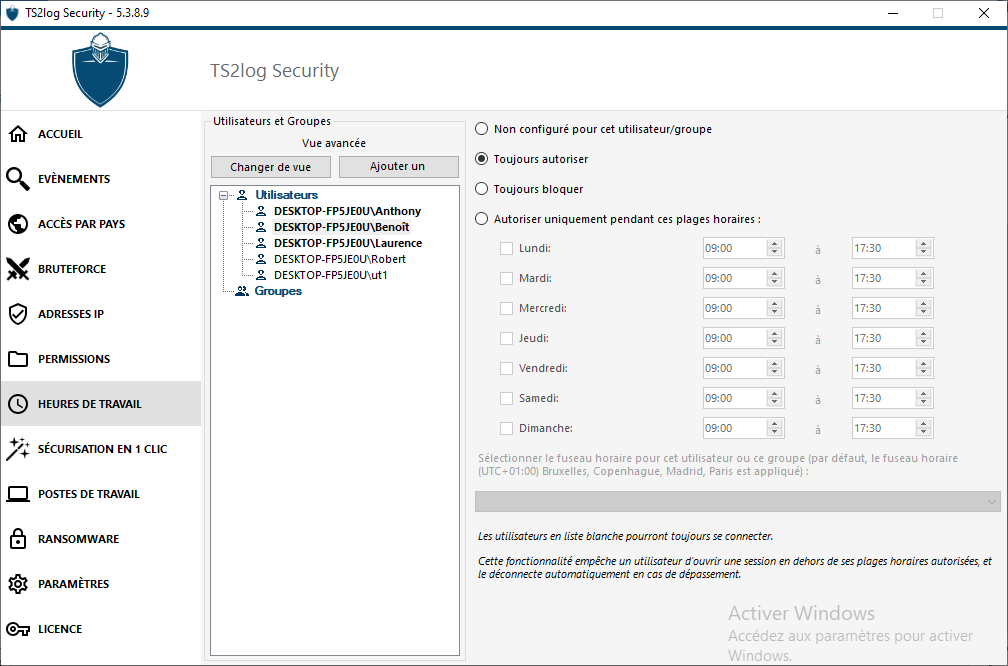Click the Utilisateurs node person icon
This screenshot has height=666, width=1008.
coord(242,195)
